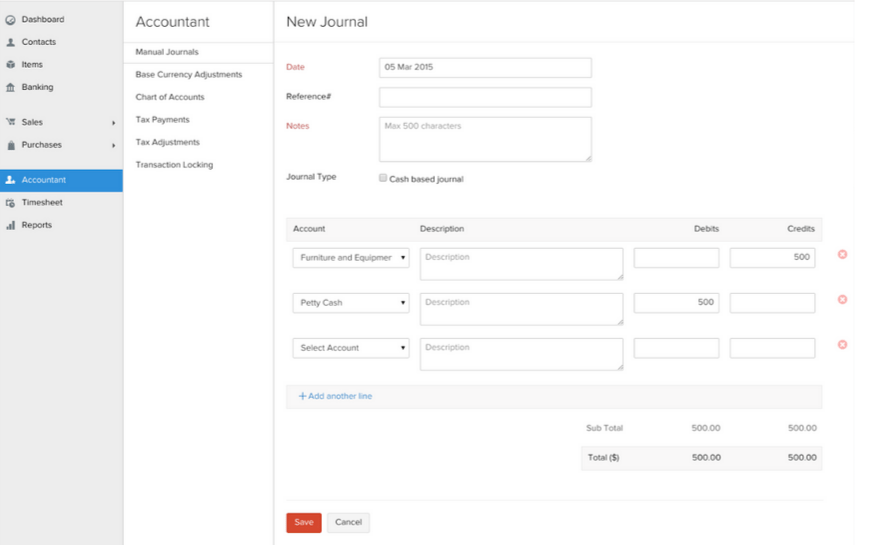This screenshot has width=877, height=545.
Task: Go to Tax Payments
Action: 162,120
